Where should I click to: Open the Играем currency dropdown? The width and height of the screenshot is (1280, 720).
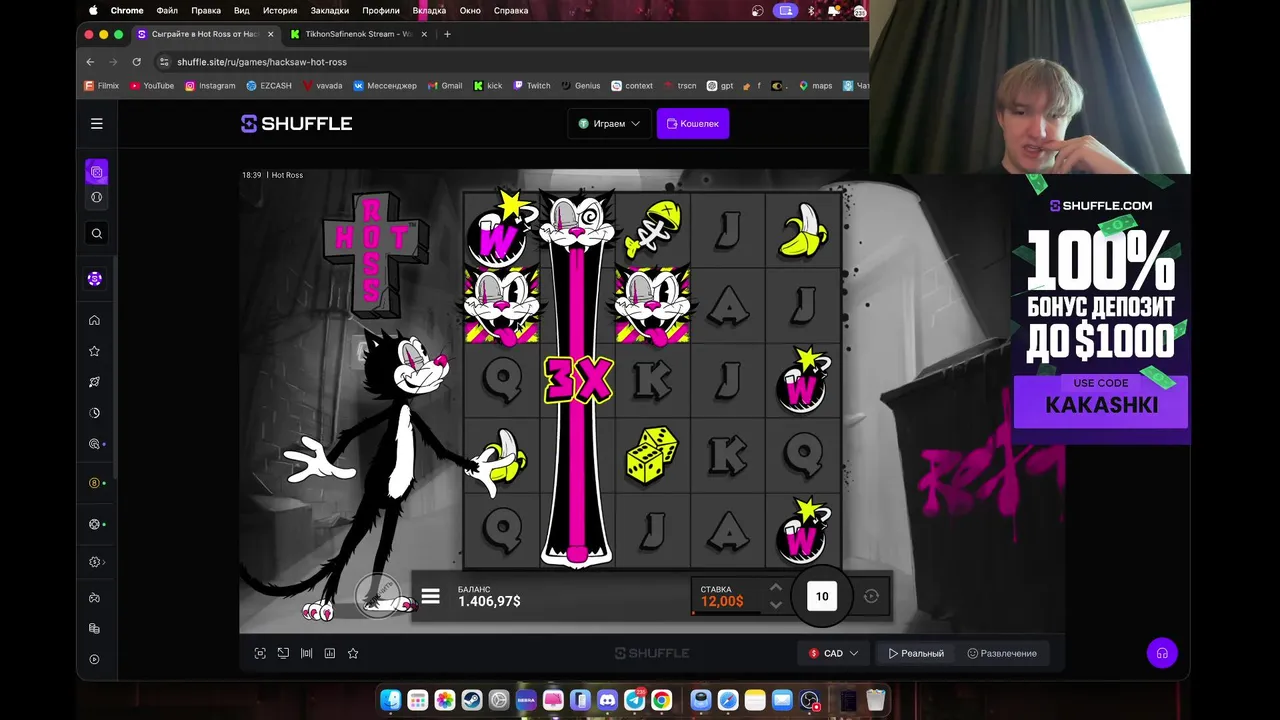[x=609, y=124]
